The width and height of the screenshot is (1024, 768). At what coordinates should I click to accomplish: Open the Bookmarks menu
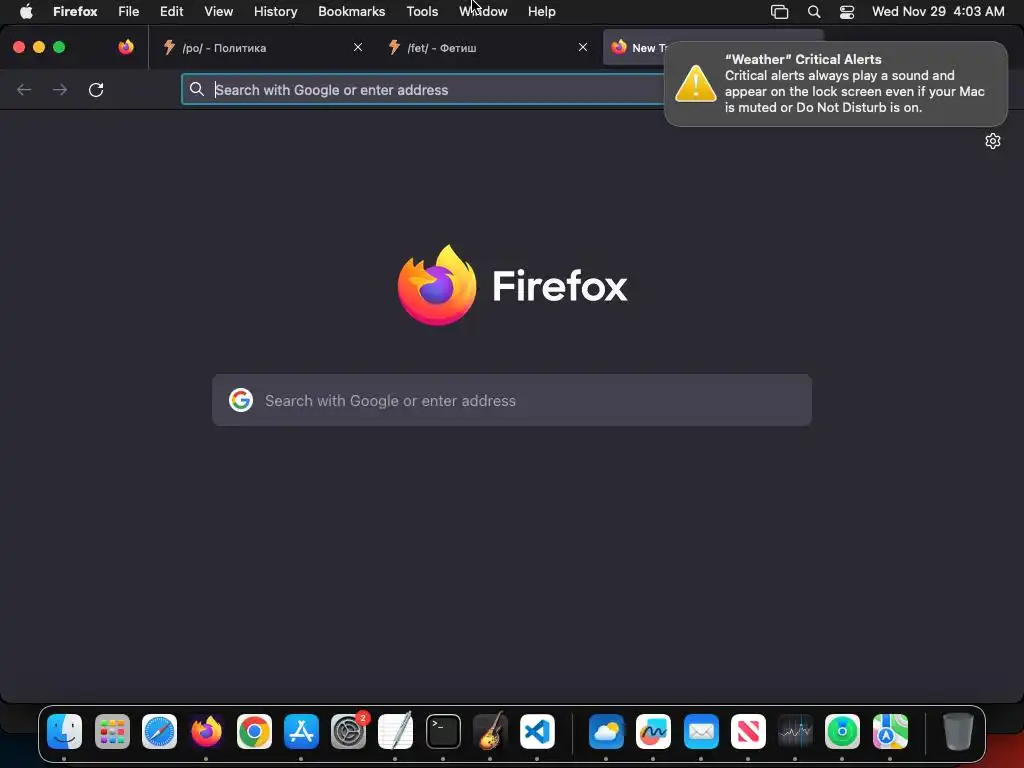click(351, 12)
